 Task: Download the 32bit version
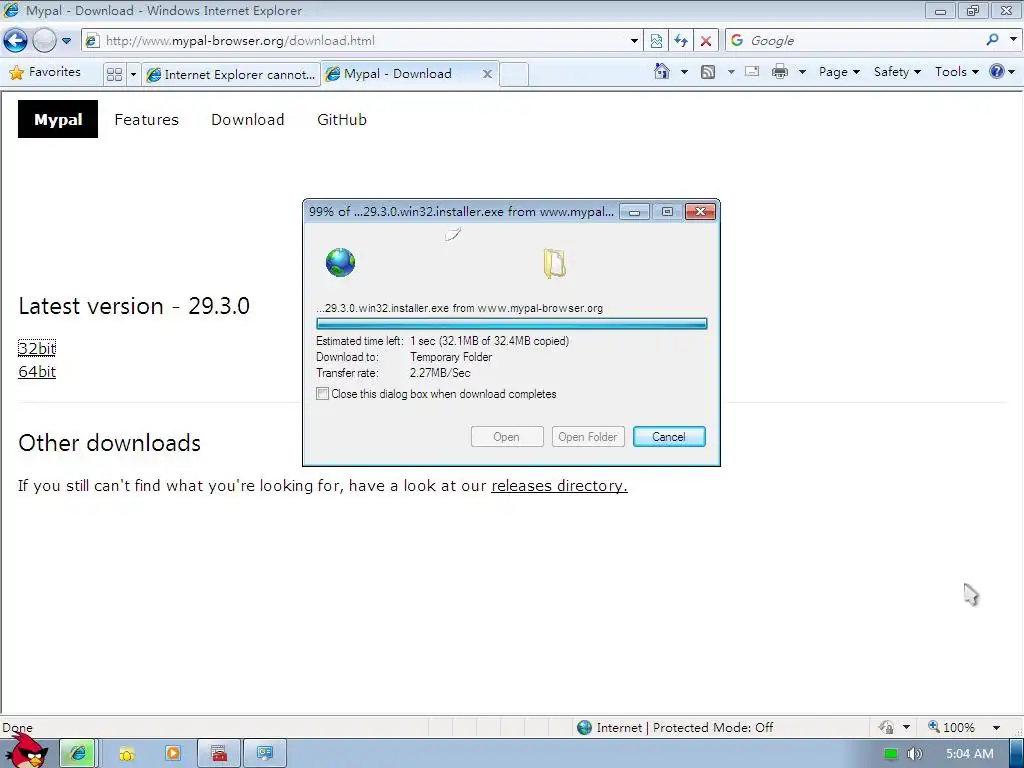37,348
